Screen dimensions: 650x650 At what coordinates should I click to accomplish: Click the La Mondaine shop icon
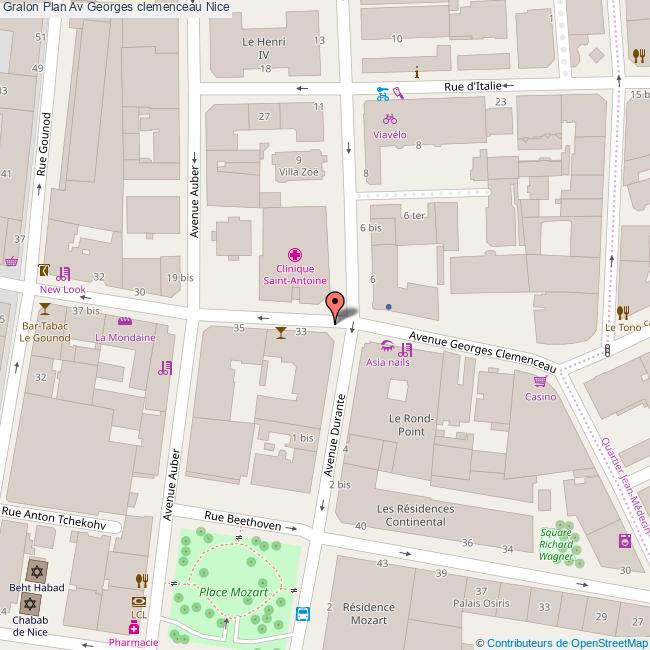125,321
